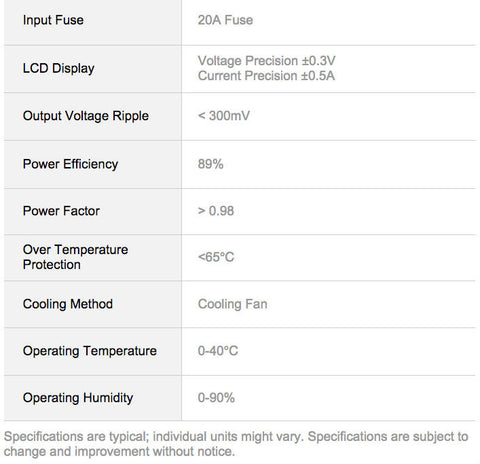
Task: Select Current Precision ±0.5A text
Action: coord(266,76)
